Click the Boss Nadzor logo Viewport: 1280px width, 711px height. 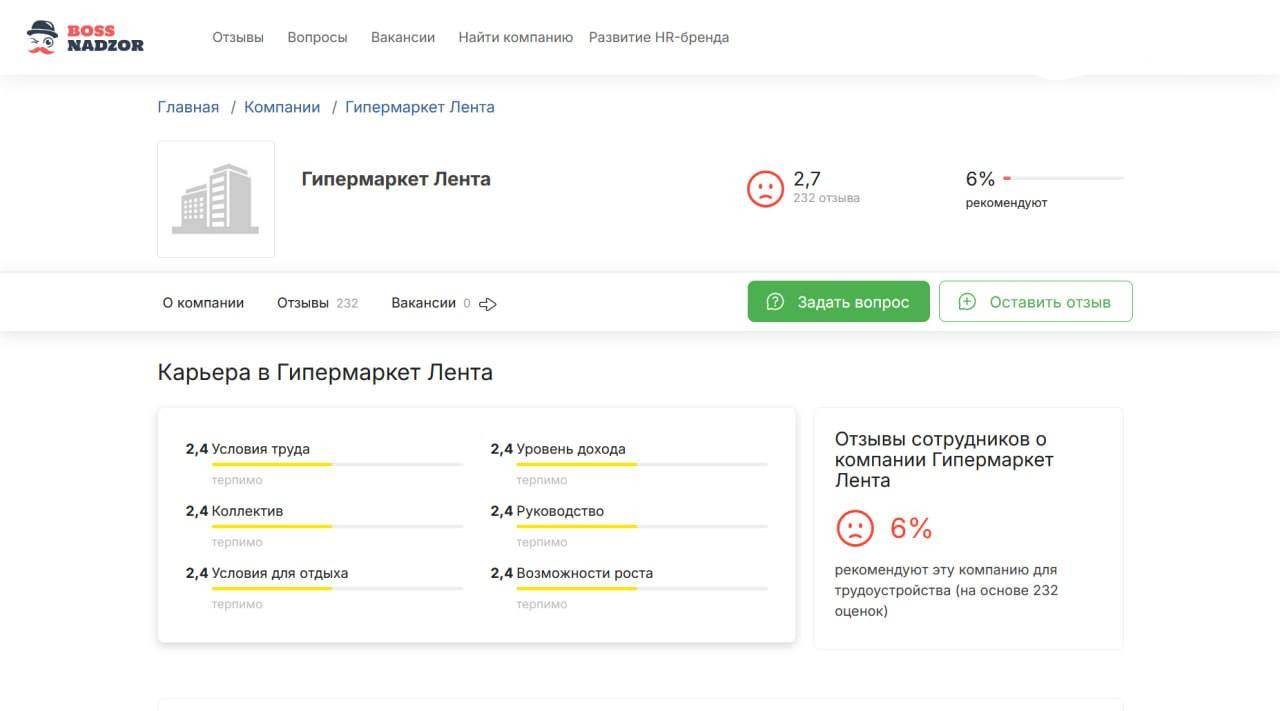(x=85, y=37)
